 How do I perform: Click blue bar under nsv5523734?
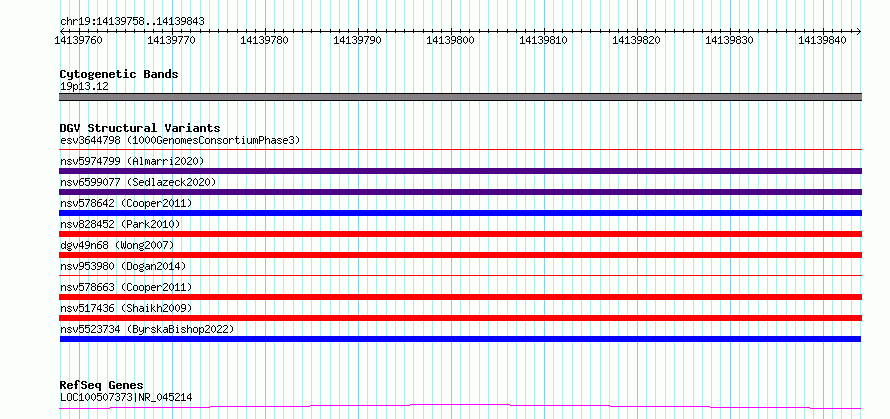coord(460,339)
